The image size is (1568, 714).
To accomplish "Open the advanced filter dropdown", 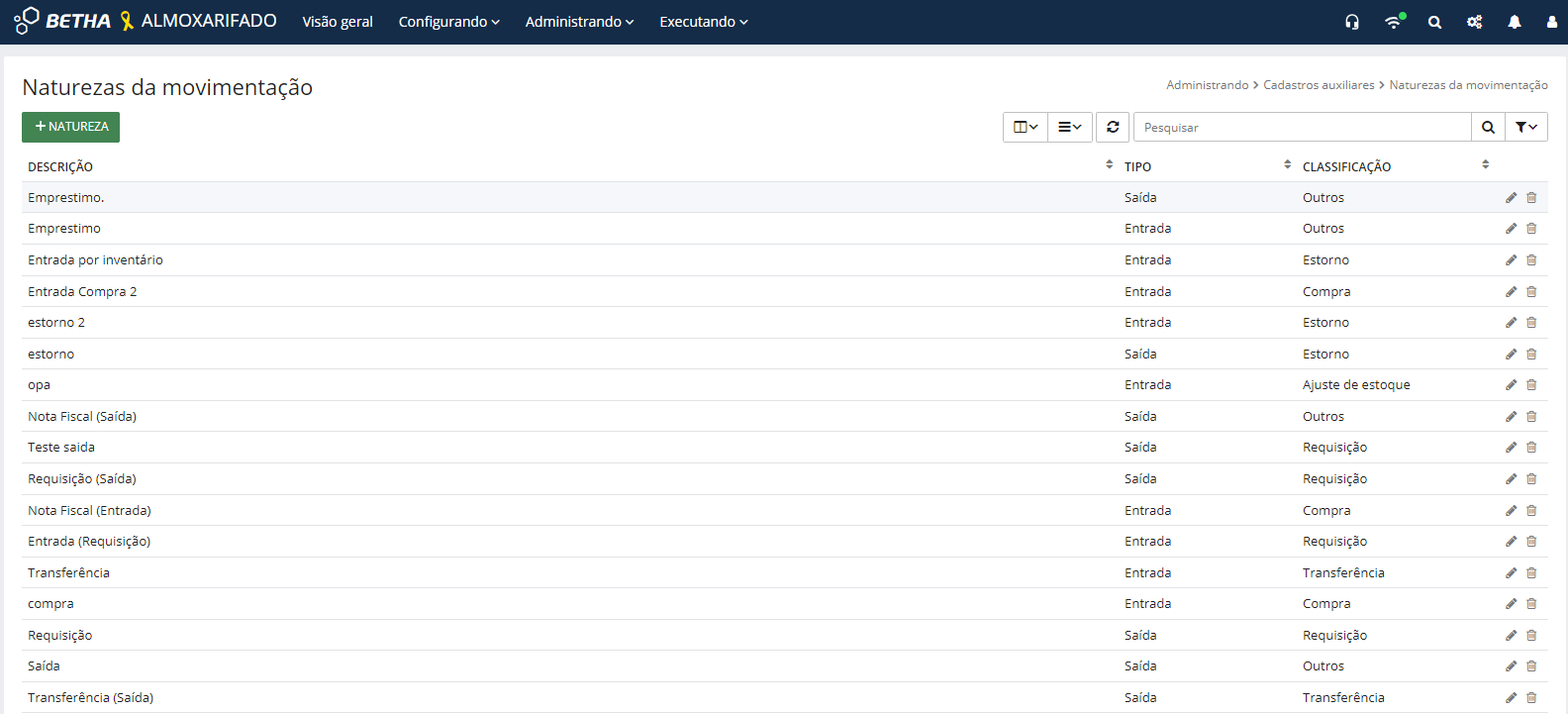I will [x=1526, y=127].
